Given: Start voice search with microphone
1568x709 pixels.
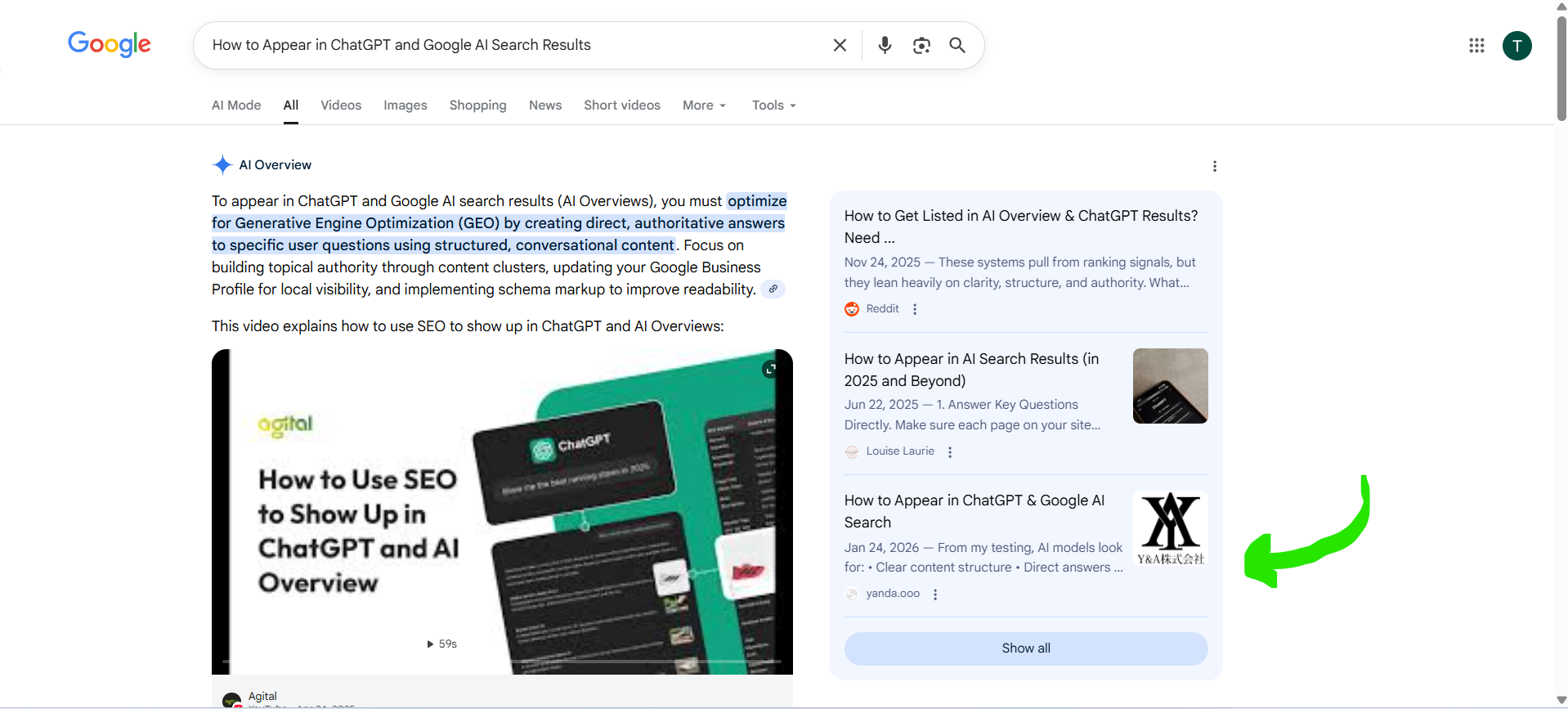Looking at the screenshot, I should coord(885,45).
